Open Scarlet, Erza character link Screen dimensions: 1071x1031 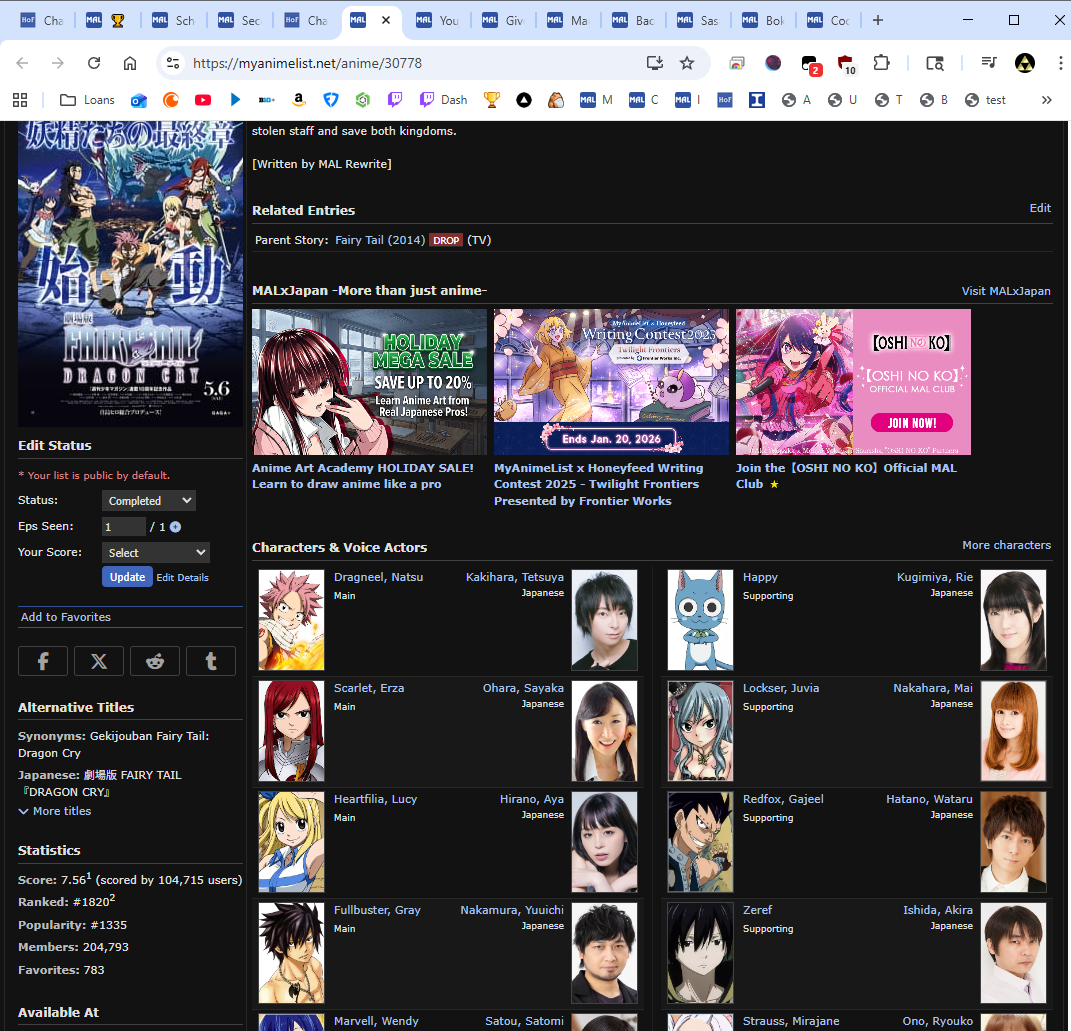(x=369, y=688)
